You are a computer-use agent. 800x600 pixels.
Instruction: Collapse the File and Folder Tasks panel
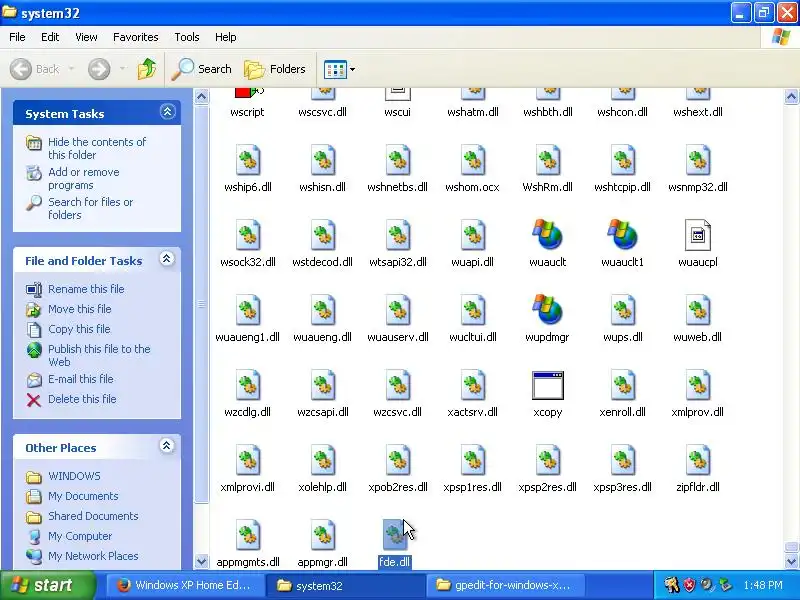coord(166,259)
